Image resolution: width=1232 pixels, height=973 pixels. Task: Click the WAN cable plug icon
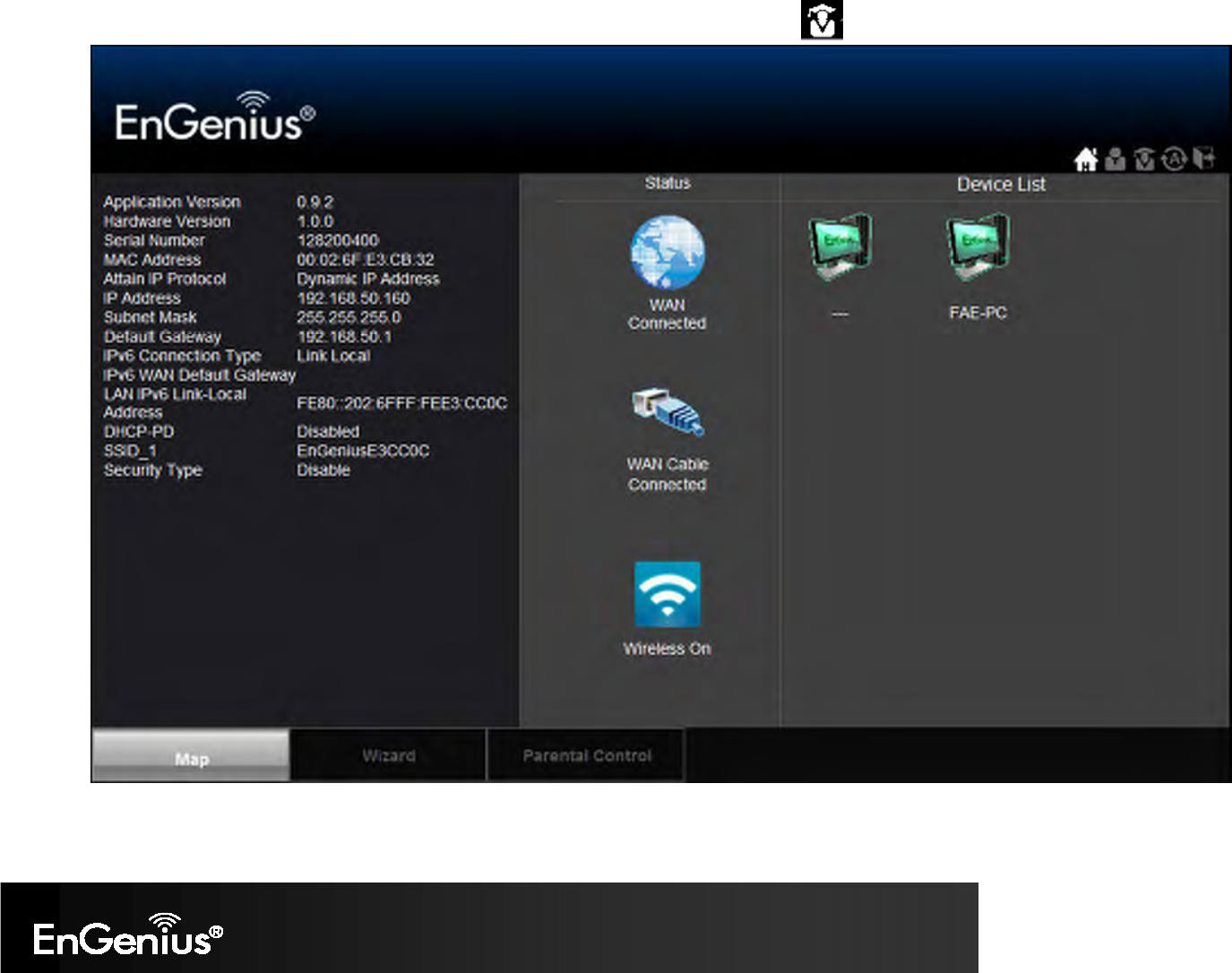click(x=668, y=413)
